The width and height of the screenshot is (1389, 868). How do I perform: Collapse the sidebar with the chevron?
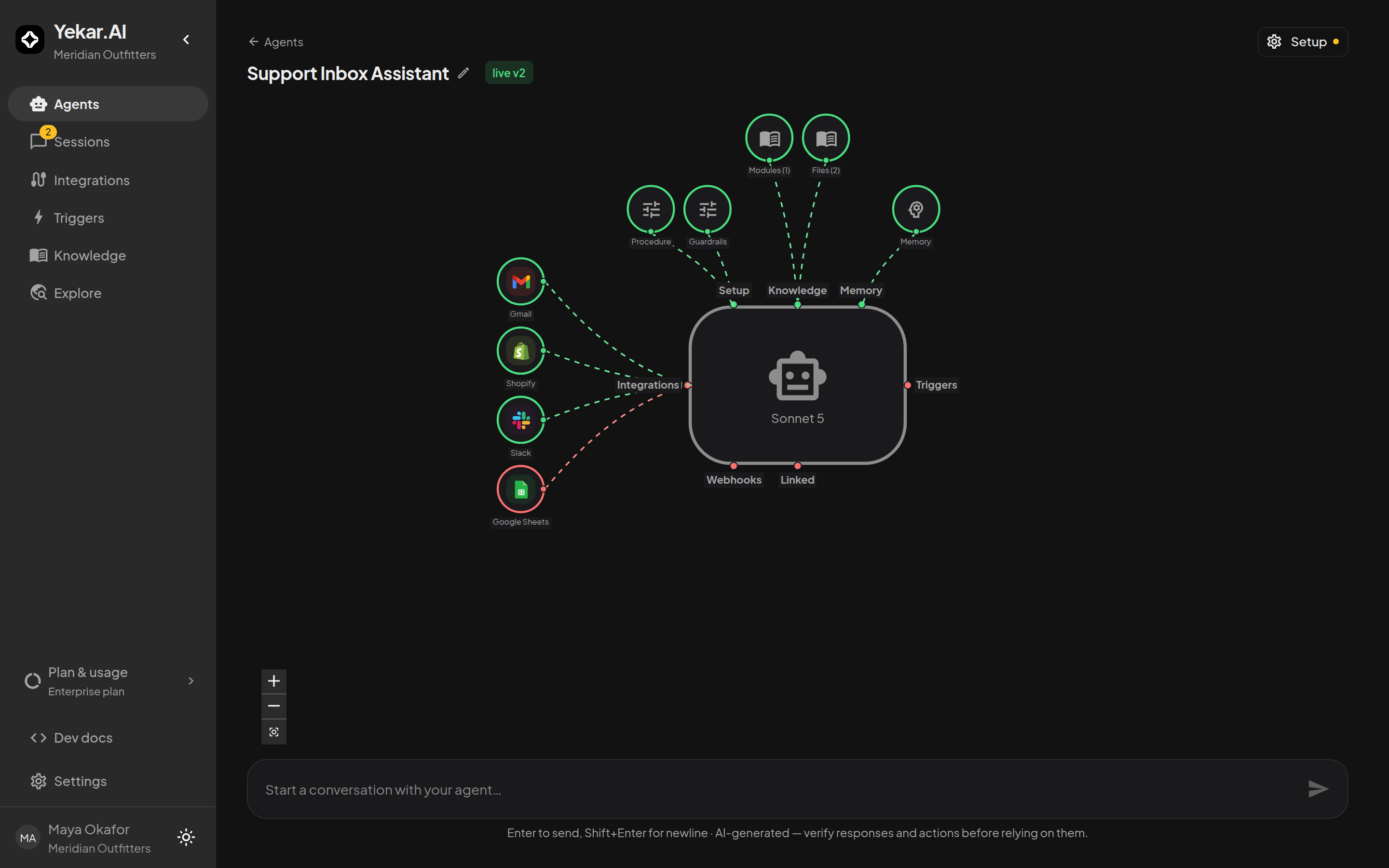(x=186, y=40)
